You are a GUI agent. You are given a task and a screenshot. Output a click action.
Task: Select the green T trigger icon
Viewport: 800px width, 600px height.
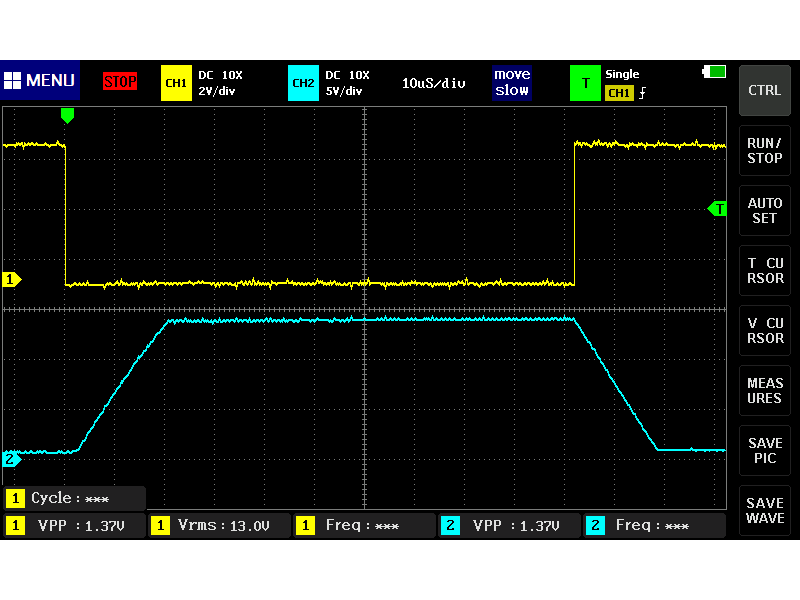pos(585,83)
